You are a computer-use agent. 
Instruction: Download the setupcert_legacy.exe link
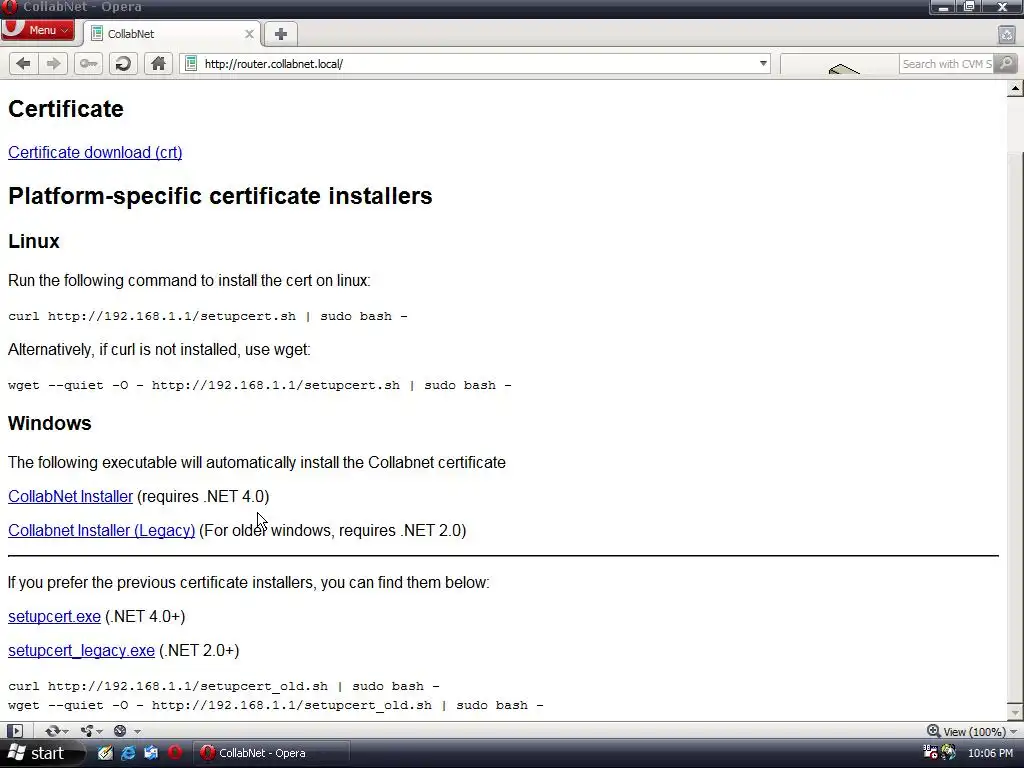pyautogui.click(x=81, y=650)
